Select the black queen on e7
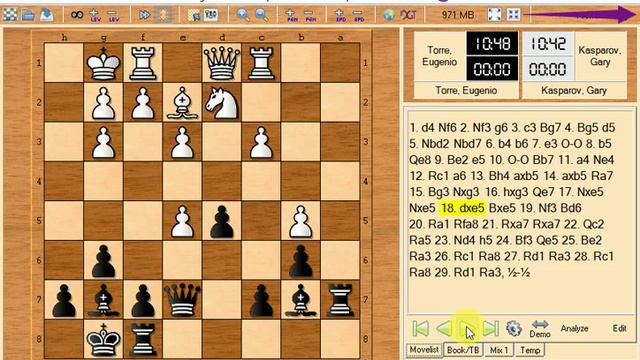 click(x=182, y=300)
